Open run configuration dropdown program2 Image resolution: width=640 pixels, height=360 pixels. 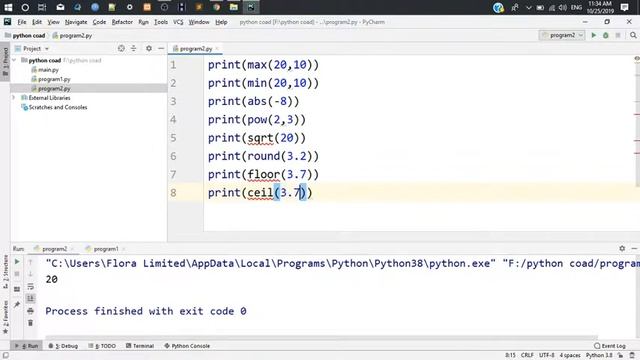(562, 36)
